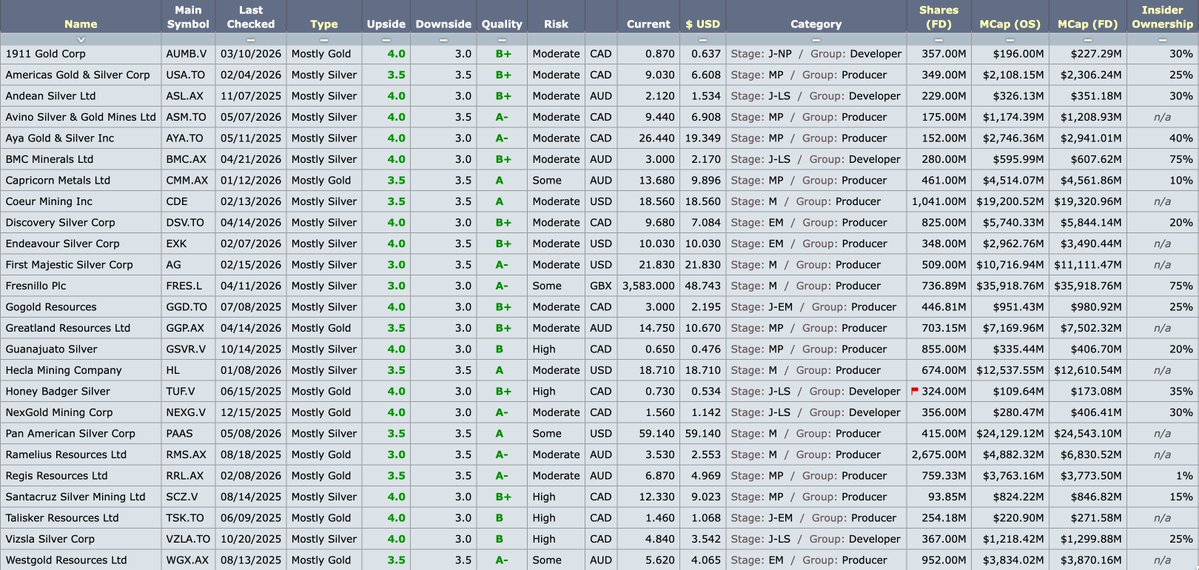Click the Current column header
This screenshot has height=570, width=1199.
coord(648,24)
